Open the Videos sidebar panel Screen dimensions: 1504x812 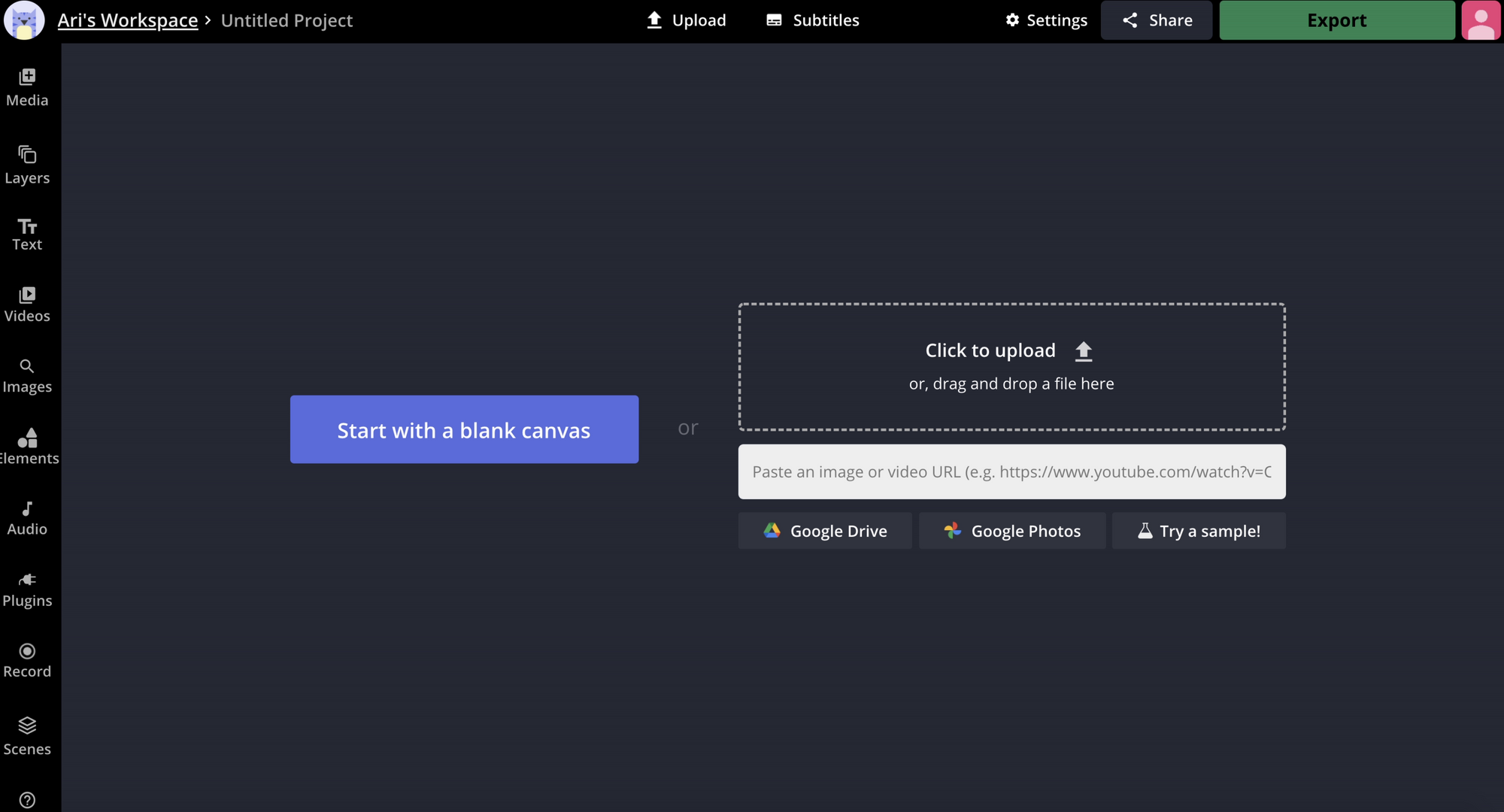(x=27, y=304)
